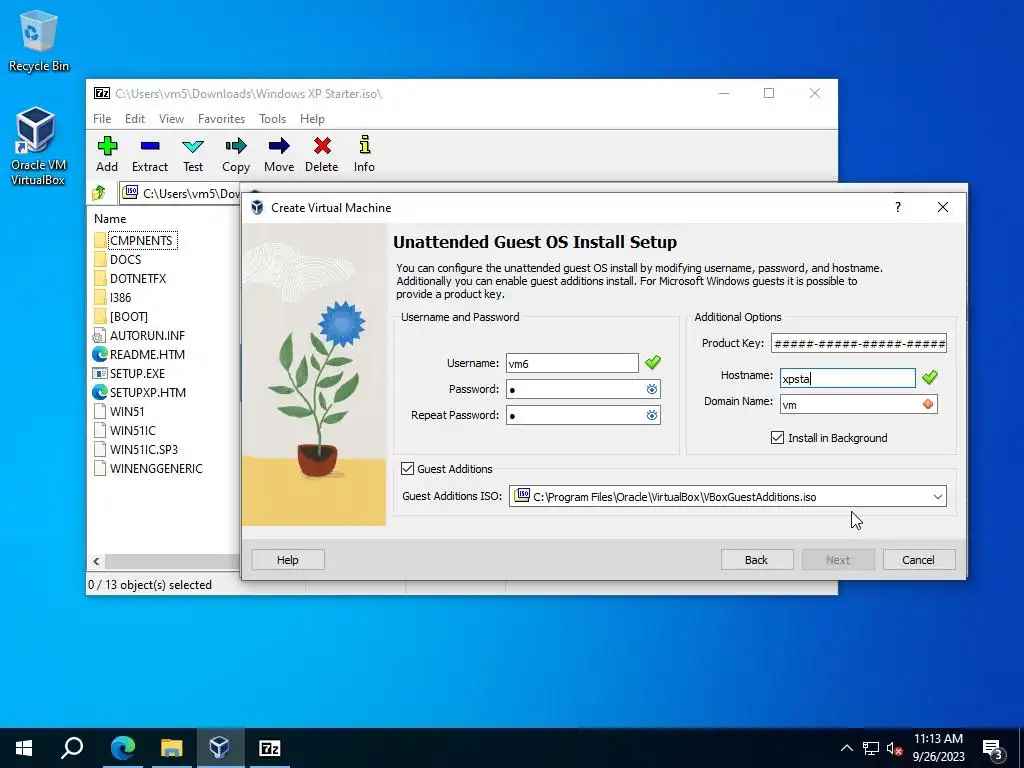Image resolution: width=1024 pixels, height=768 pixels.
Task: Open the Recycle Bin desktop icon
Action: click(39, 40)
